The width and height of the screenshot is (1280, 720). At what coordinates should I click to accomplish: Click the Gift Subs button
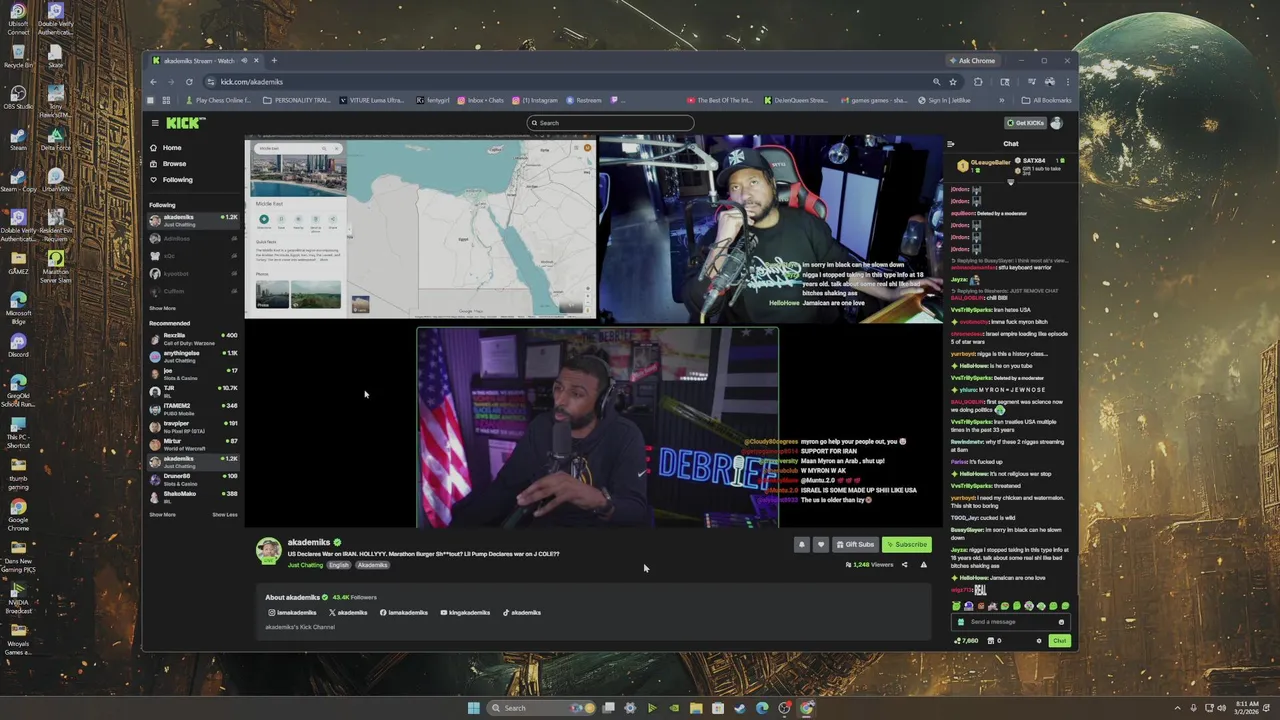tap(855, 544)
